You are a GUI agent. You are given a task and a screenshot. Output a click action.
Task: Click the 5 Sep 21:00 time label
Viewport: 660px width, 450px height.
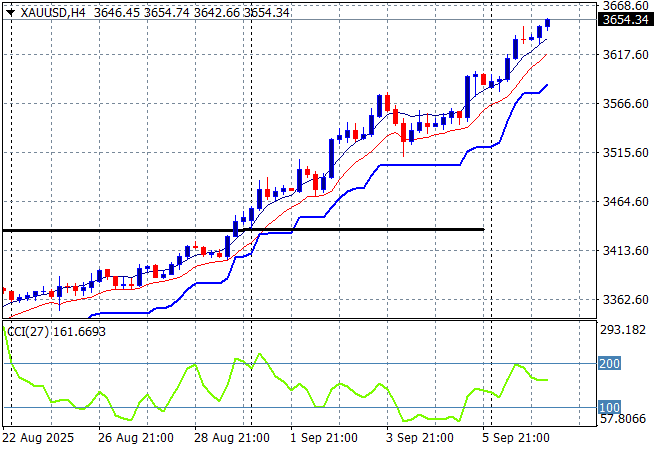(x=516, y=438)
